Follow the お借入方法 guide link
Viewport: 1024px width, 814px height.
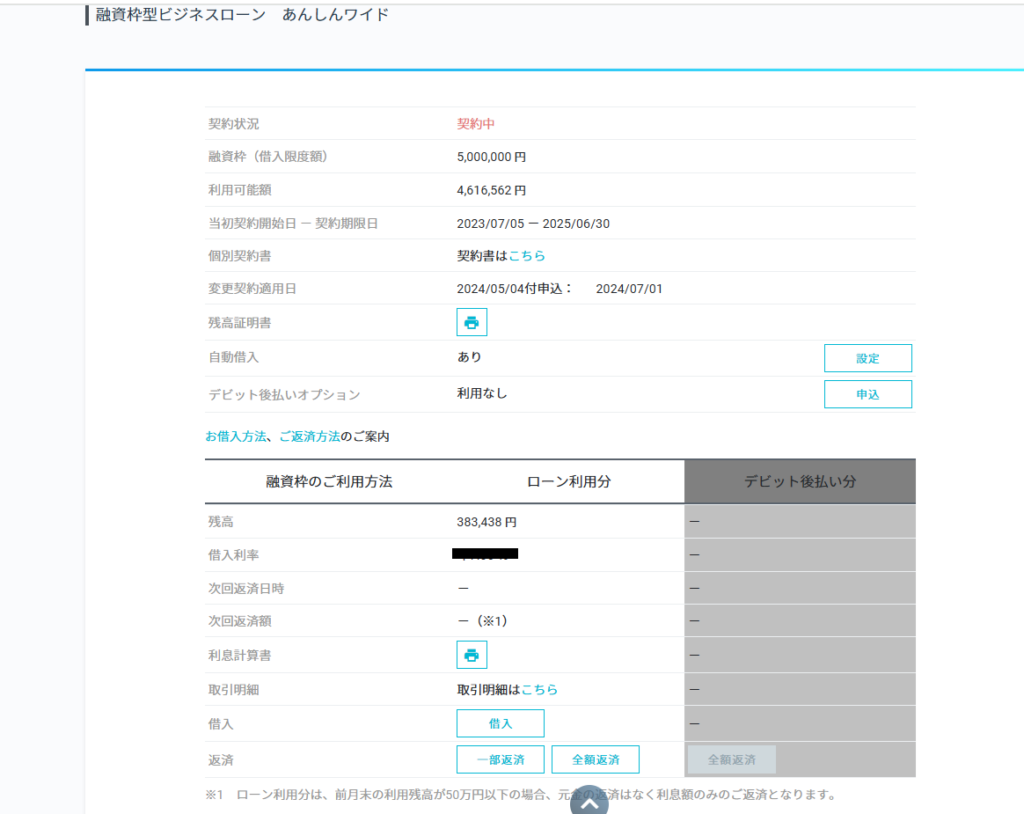(236, 437)
